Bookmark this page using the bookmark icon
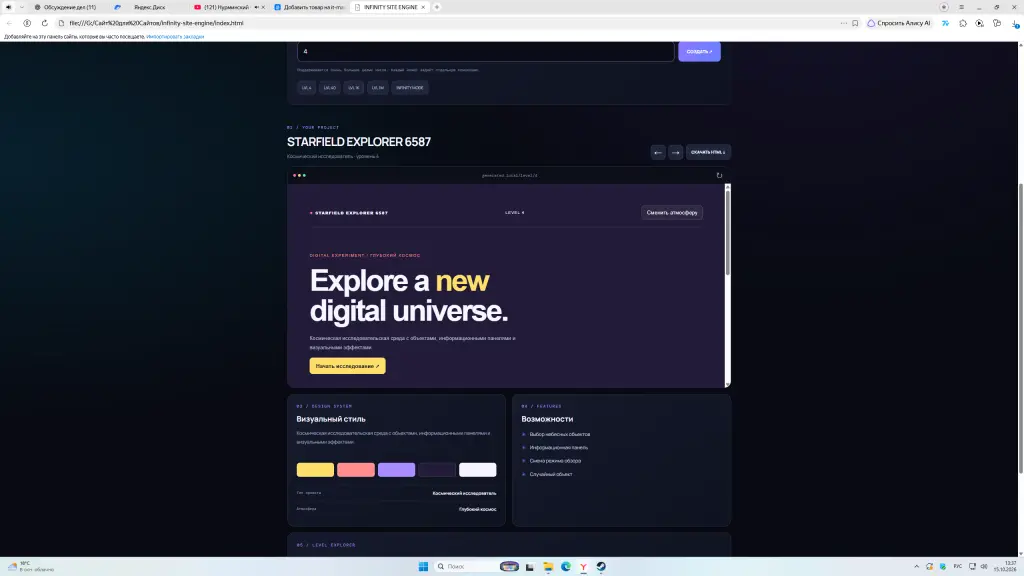 point(855,23)
